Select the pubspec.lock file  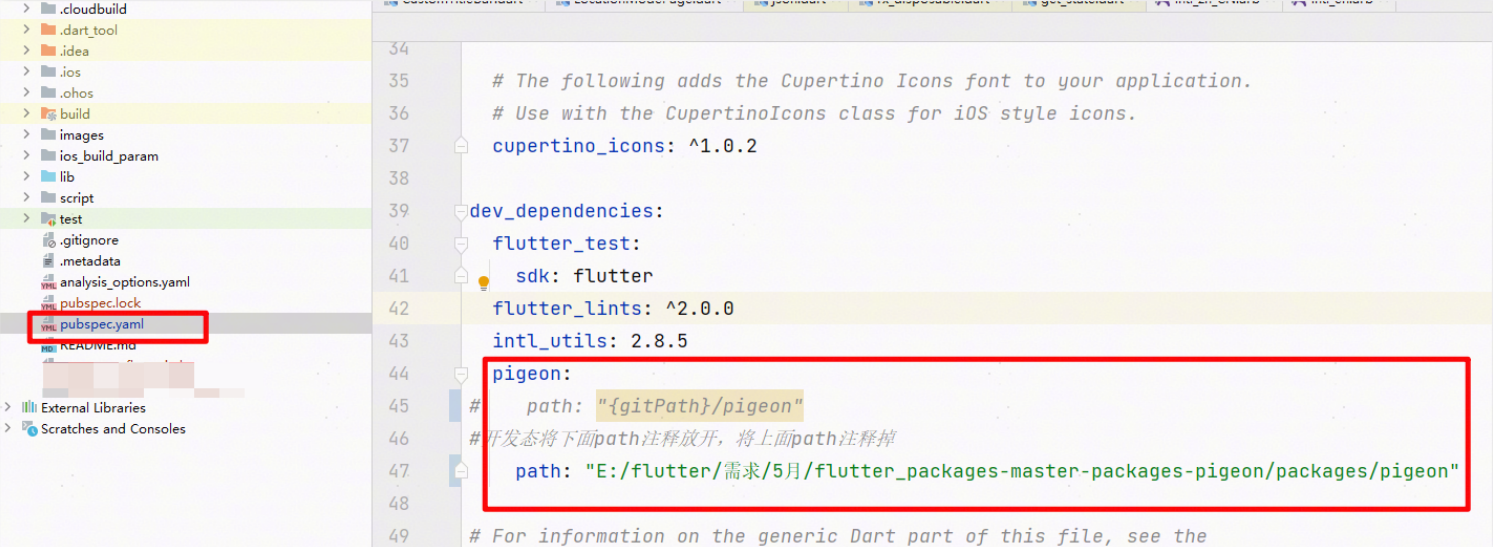(100, 303)
